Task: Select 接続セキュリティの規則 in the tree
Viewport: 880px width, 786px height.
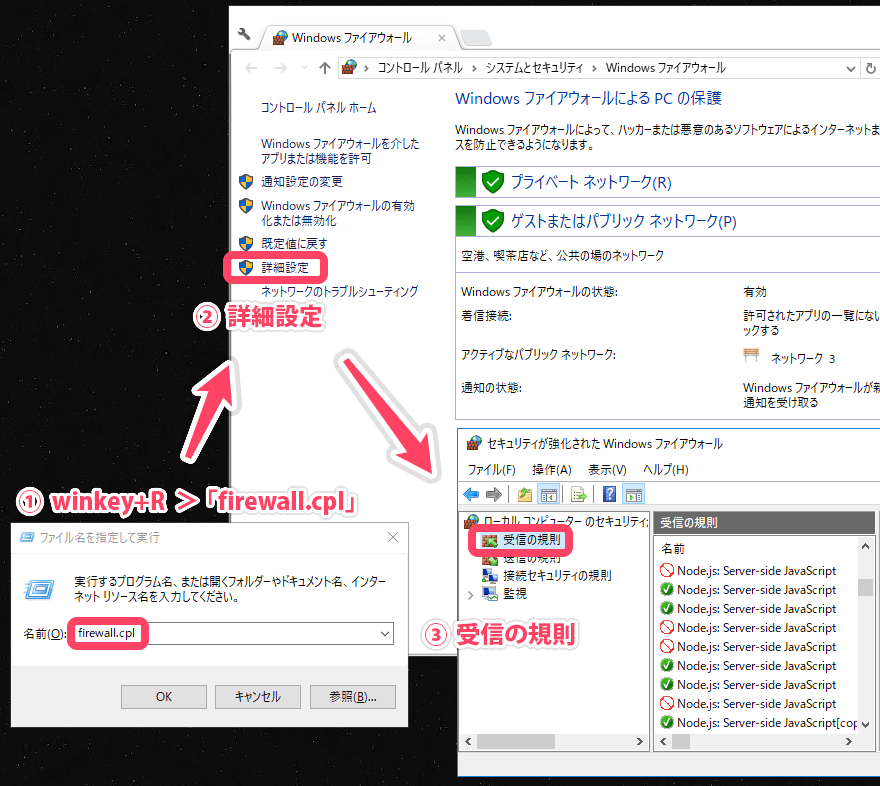Action: click(557, 576)
